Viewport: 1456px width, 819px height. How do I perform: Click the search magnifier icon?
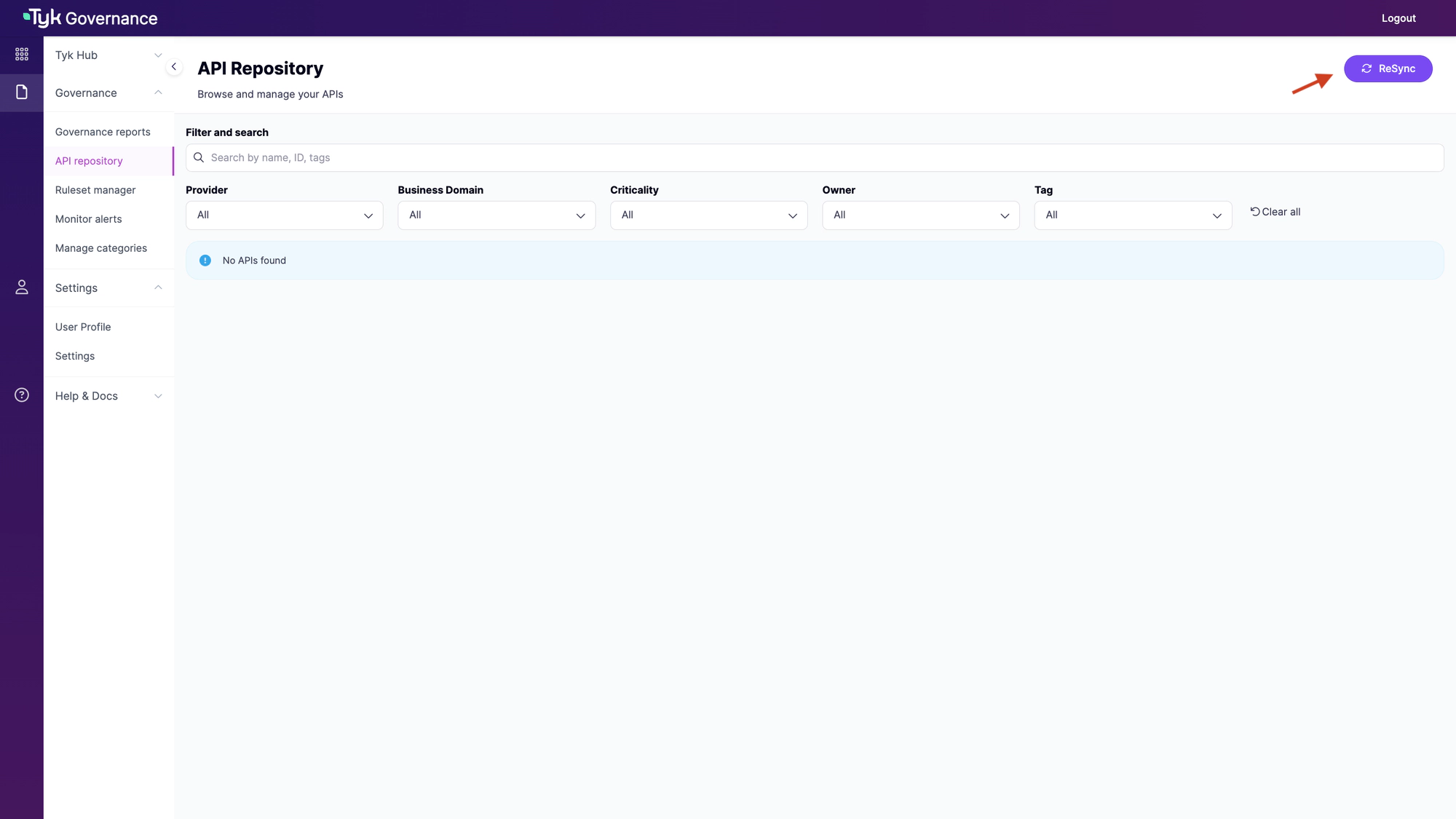pyautogui.click(x=199, y=158)
